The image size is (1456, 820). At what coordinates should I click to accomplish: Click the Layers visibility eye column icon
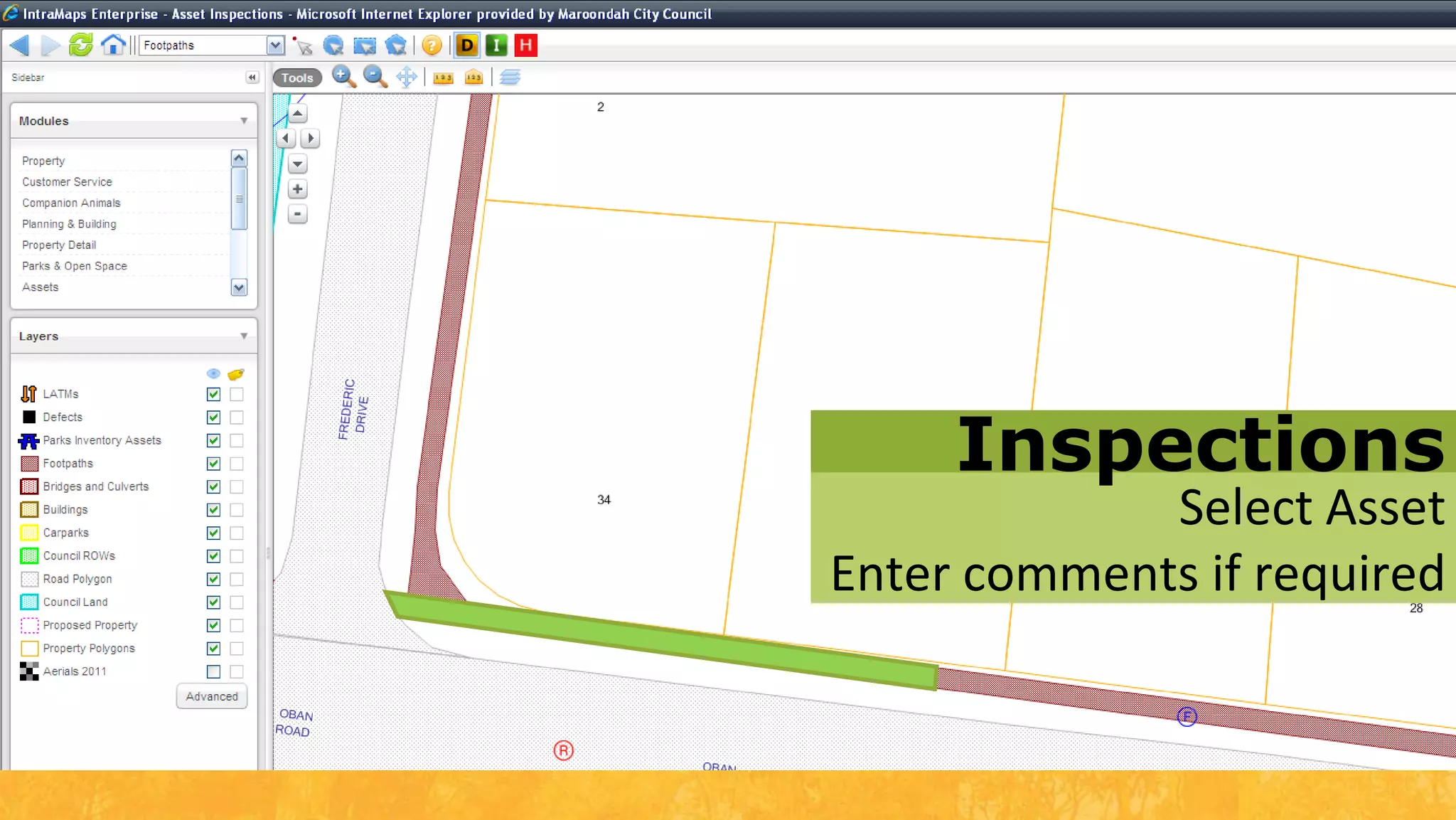pyautogui.click(x=213, y=374)
